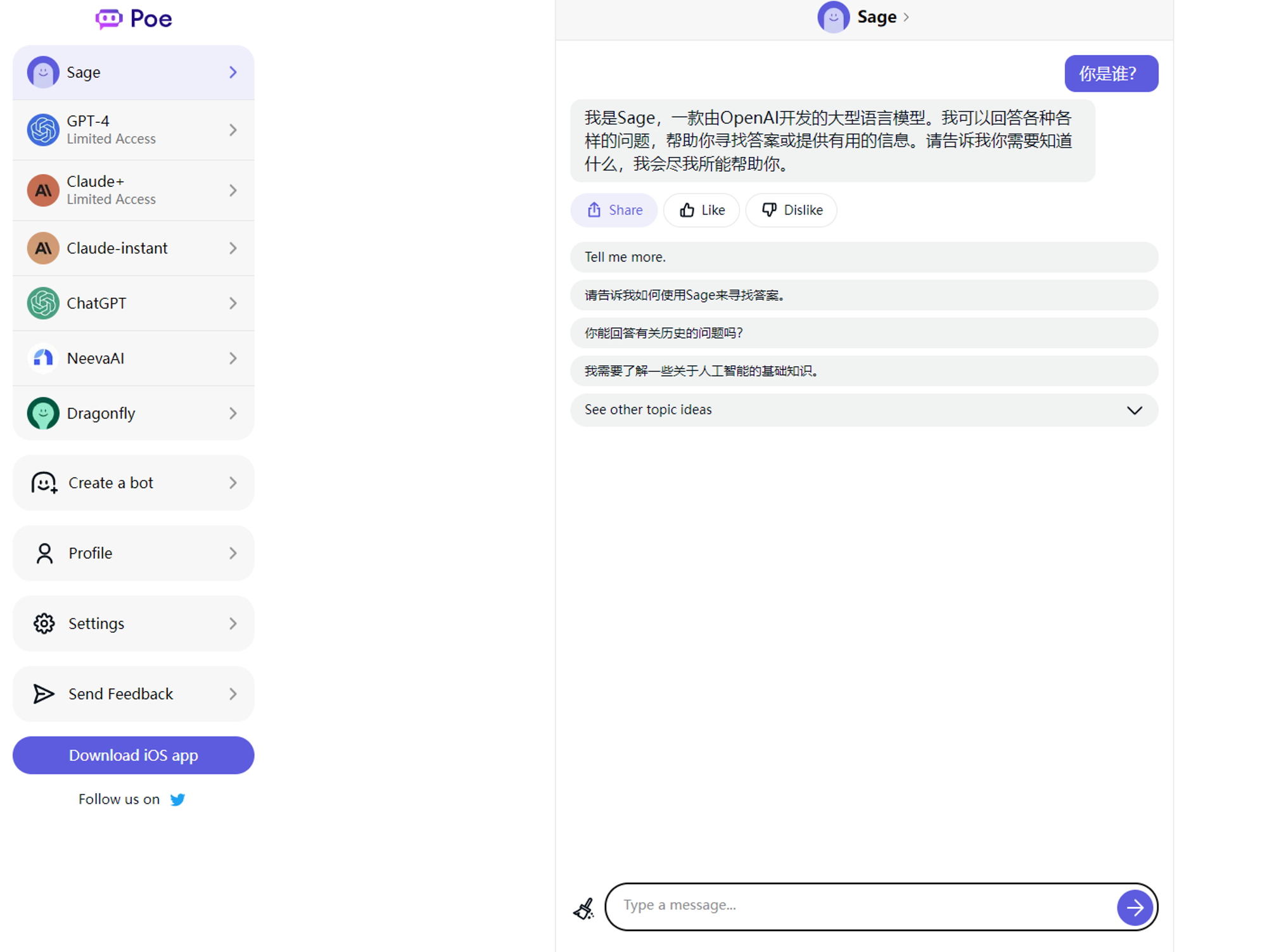Open the Dragonfly row chevron
Screen dimensions: 1267x952
point(233,414)
